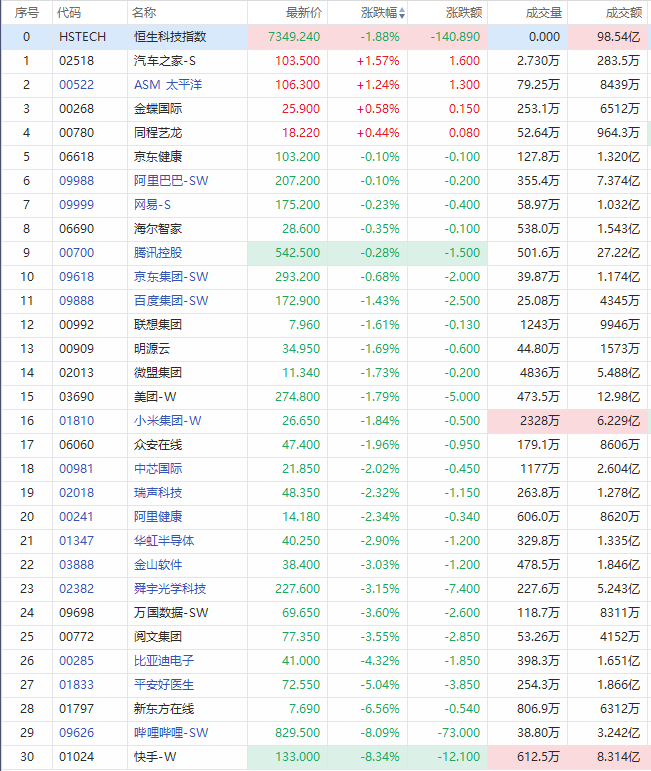Click index price 7349.240

294,37
